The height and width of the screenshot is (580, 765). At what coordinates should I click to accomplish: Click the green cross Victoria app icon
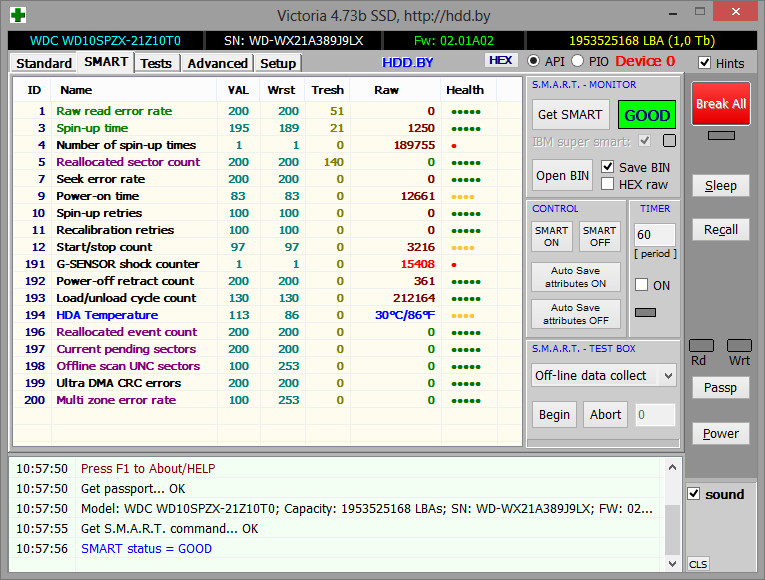(18, 15)
